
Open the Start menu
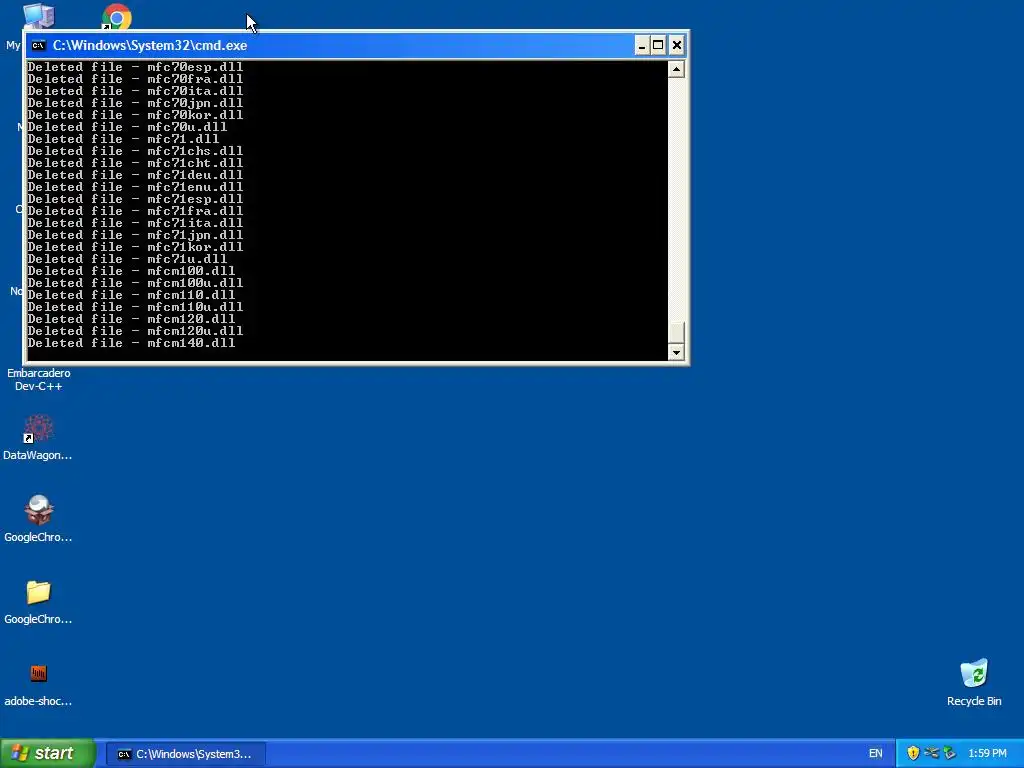click(x=48, y=753)
